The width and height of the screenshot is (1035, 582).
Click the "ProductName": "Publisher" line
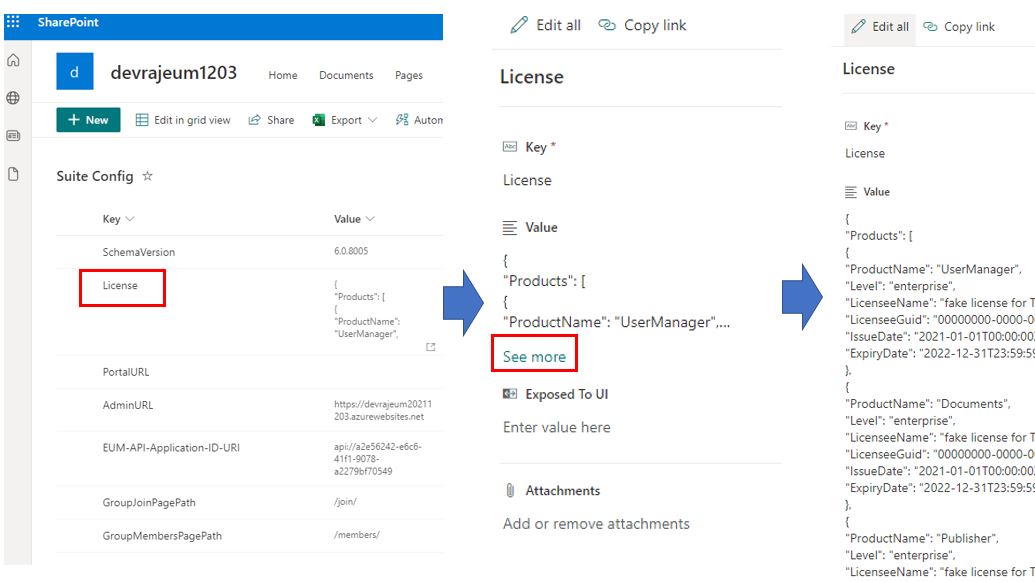coord(922,538)
